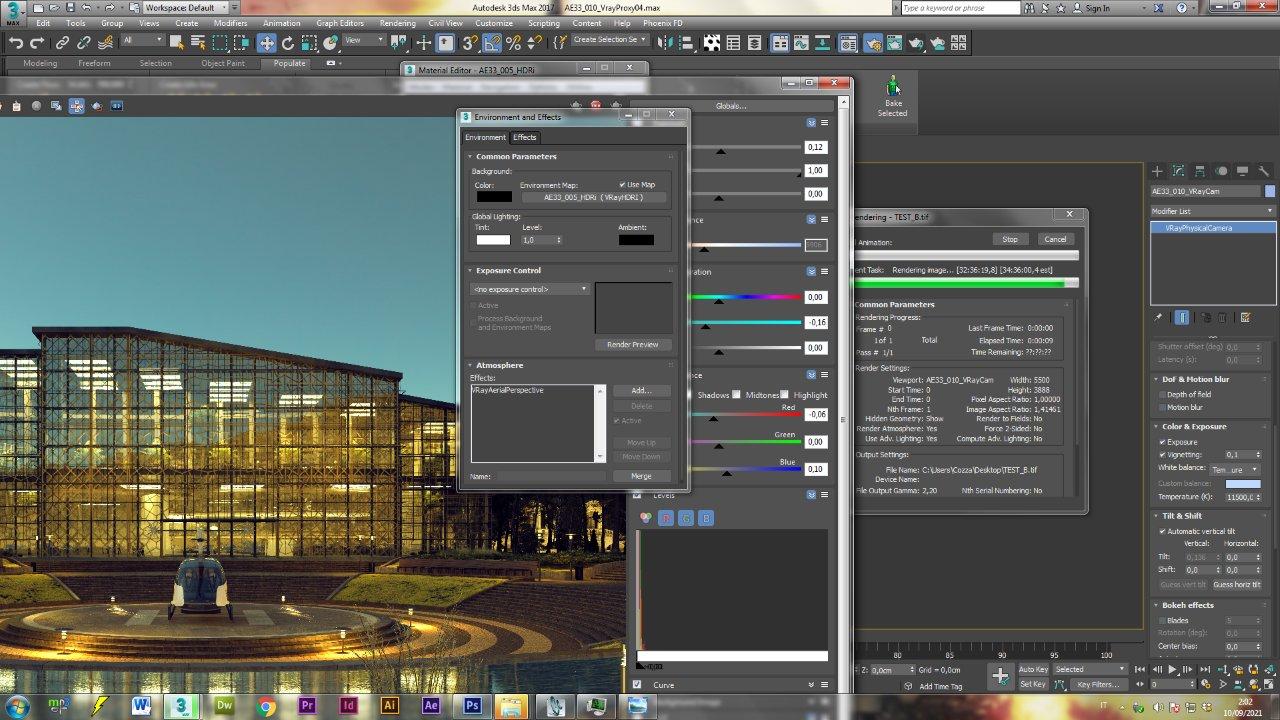The width and height of the screenshot is (1280, 720).
Task: Collapse the Atmosphere rollout
Action: point(499,365)
